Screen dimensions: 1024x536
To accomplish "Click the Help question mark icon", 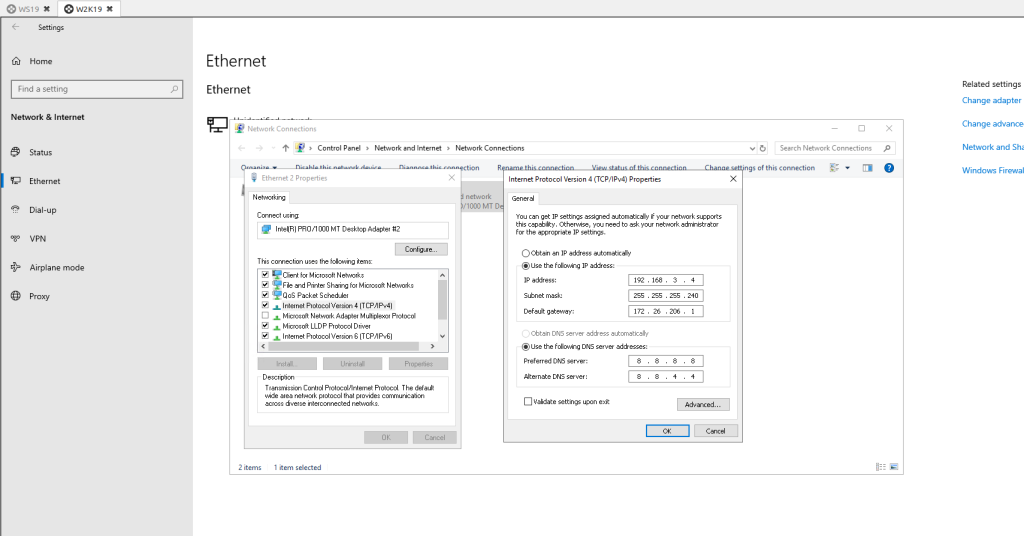I will coord(889,168).
